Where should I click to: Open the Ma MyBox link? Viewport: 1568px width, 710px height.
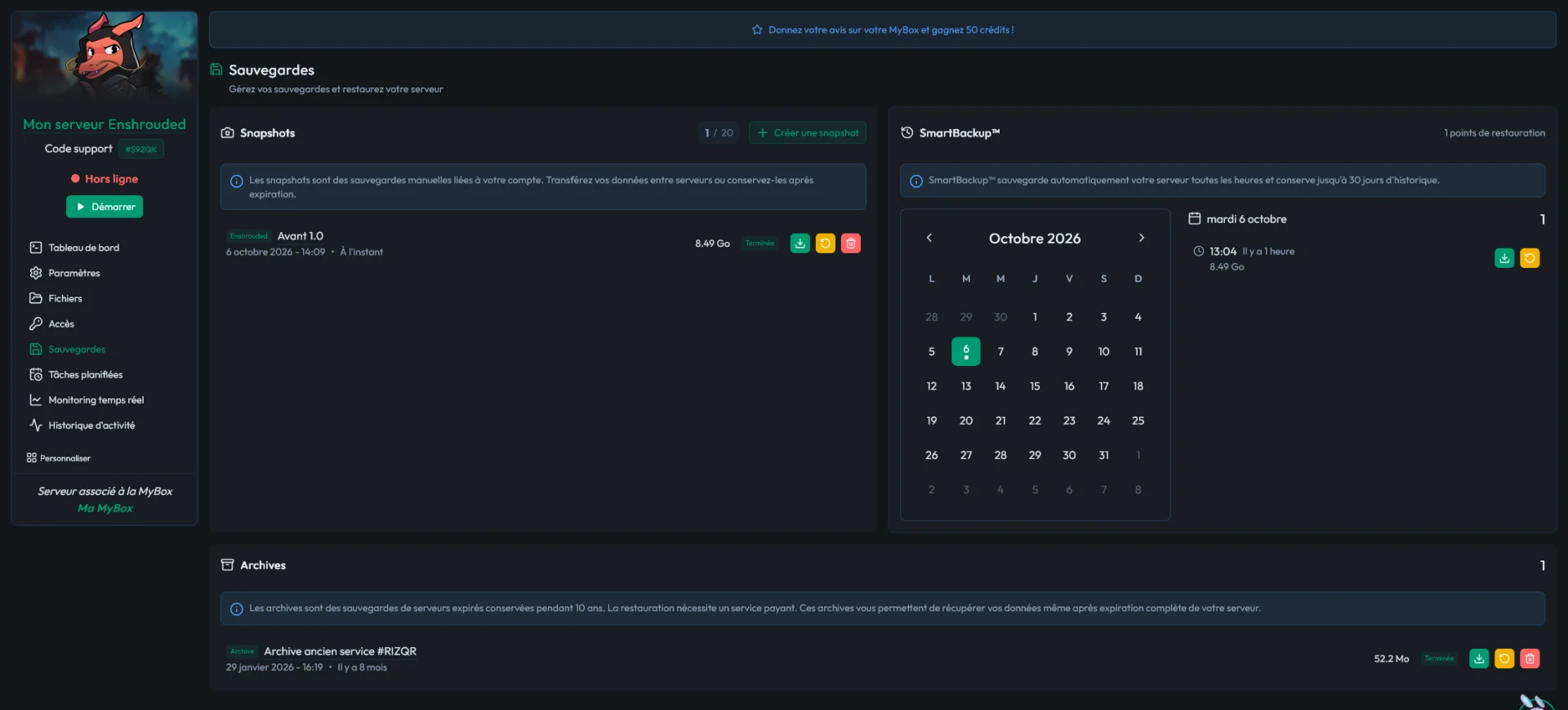point(105,508)
